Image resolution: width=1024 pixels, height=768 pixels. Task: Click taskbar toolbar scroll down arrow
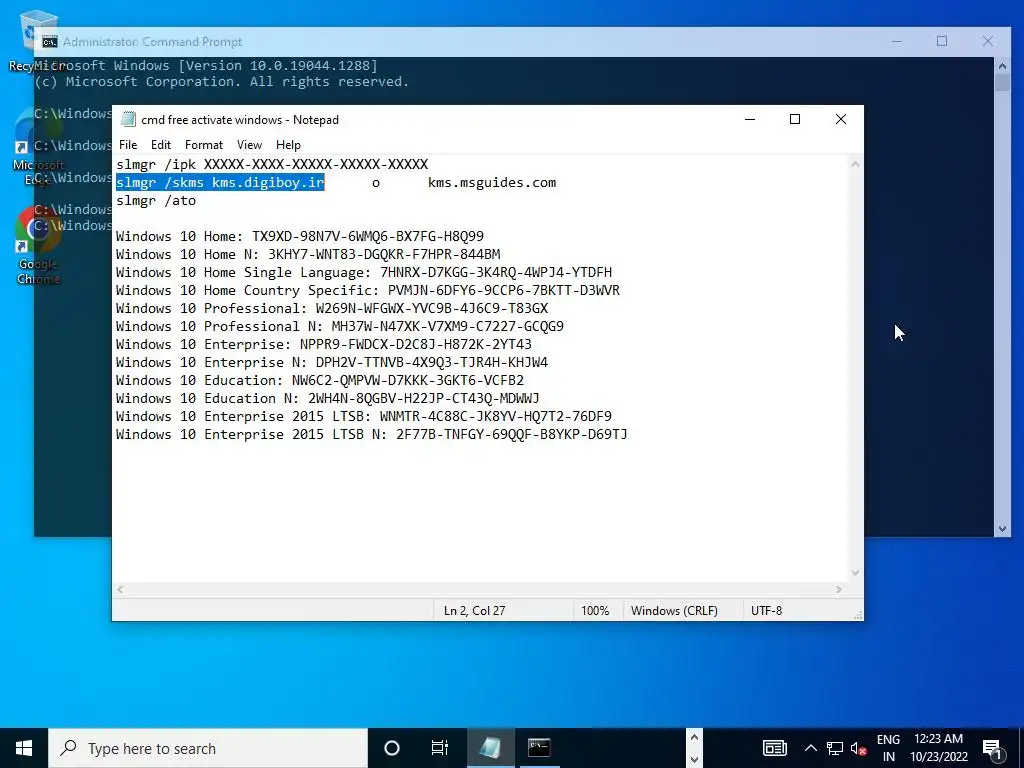tap(694, 760)
